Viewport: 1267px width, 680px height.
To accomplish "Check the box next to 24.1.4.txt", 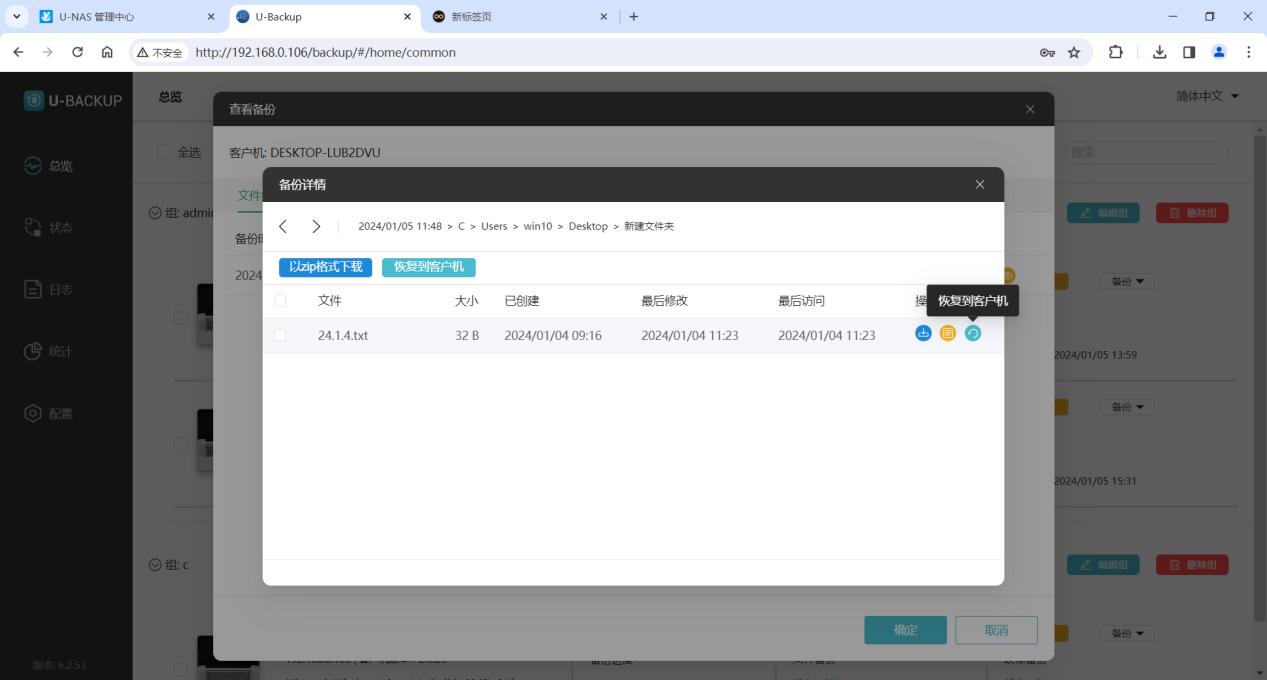I will coord(280,335).
